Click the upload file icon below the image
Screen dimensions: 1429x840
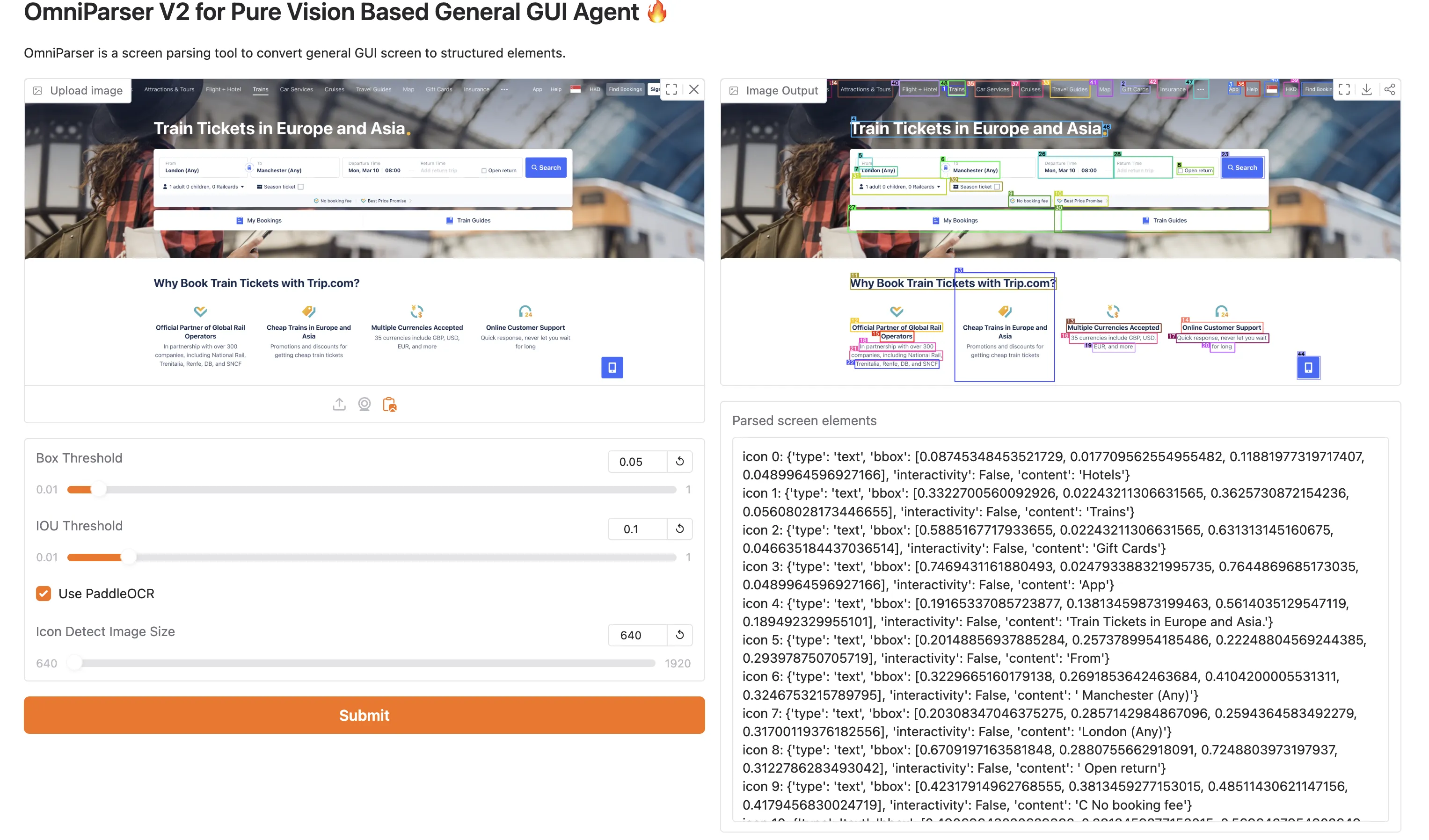(339, 404)
